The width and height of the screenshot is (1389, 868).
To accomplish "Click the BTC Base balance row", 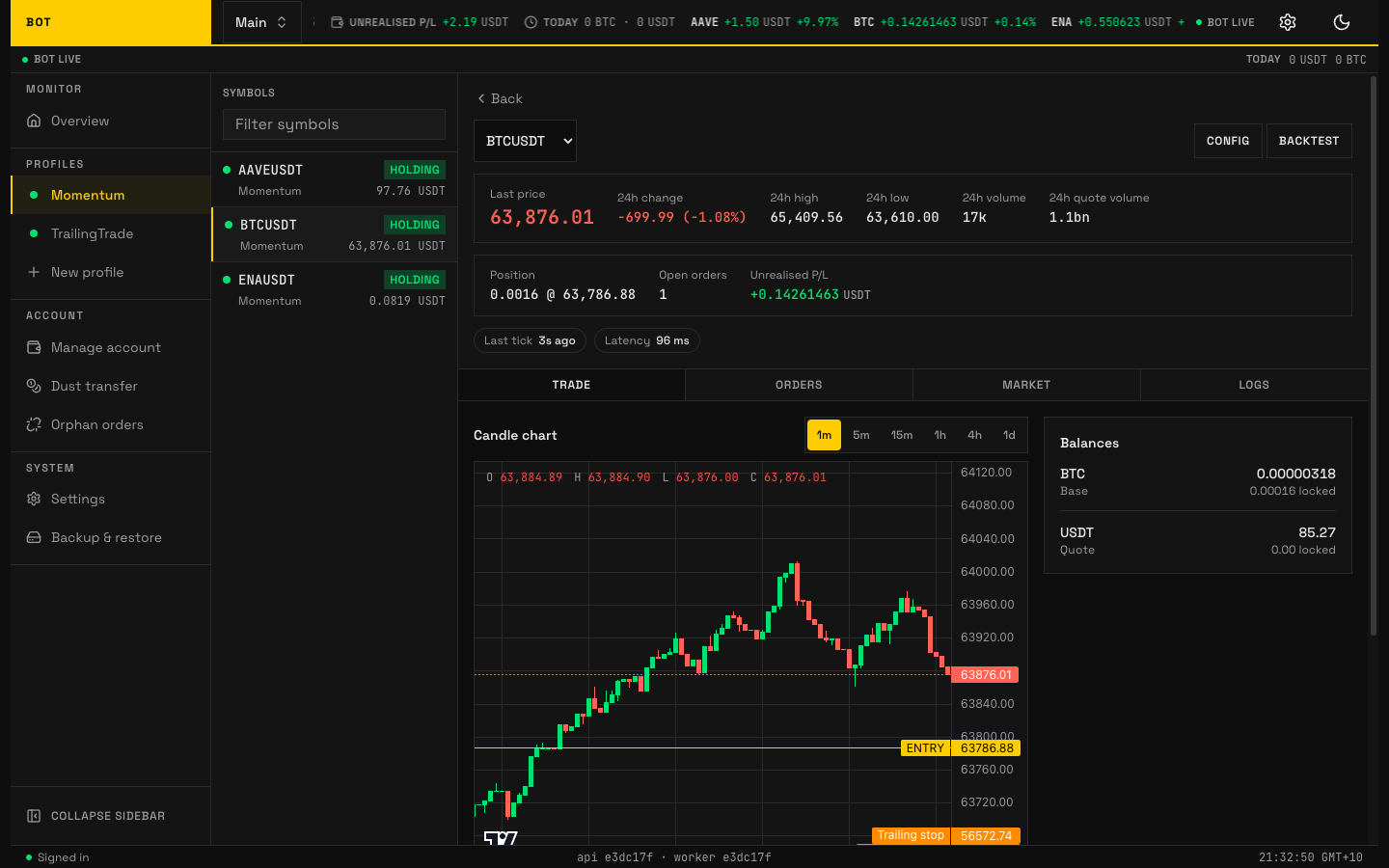I will (1198, 481).
